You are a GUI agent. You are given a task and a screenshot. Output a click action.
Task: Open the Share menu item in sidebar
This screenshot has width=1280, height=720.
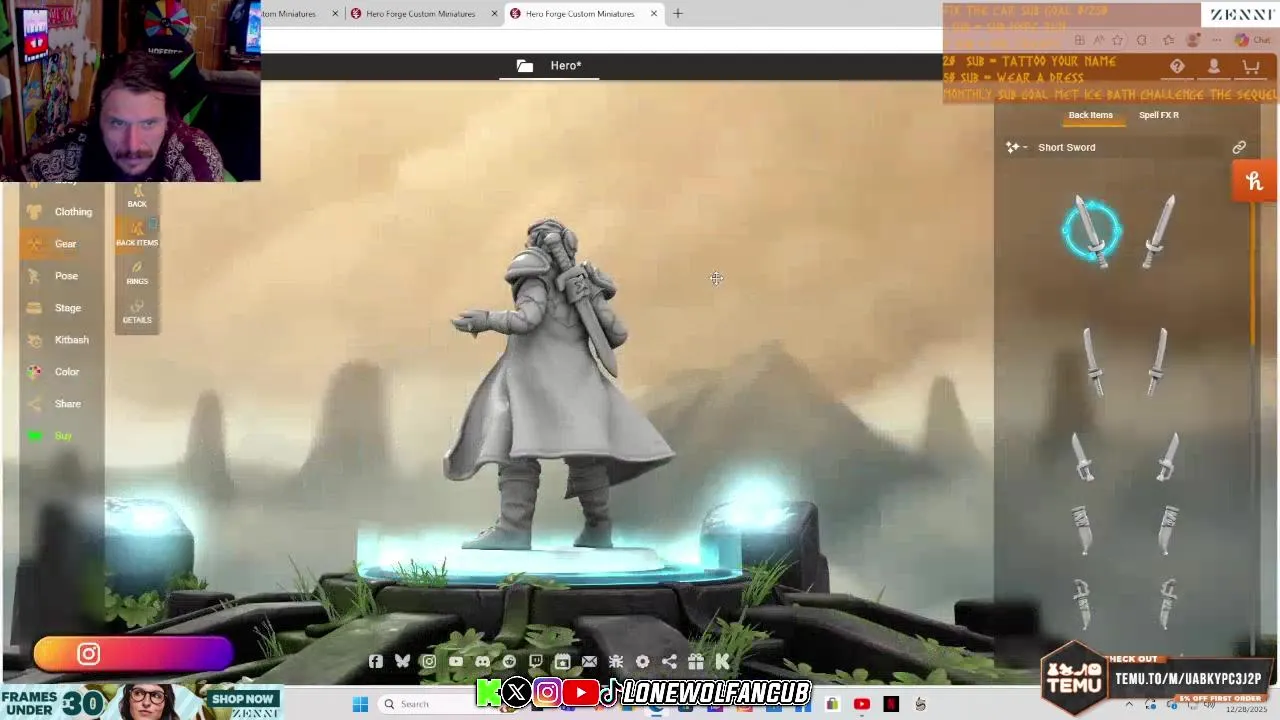pos(60,404)
